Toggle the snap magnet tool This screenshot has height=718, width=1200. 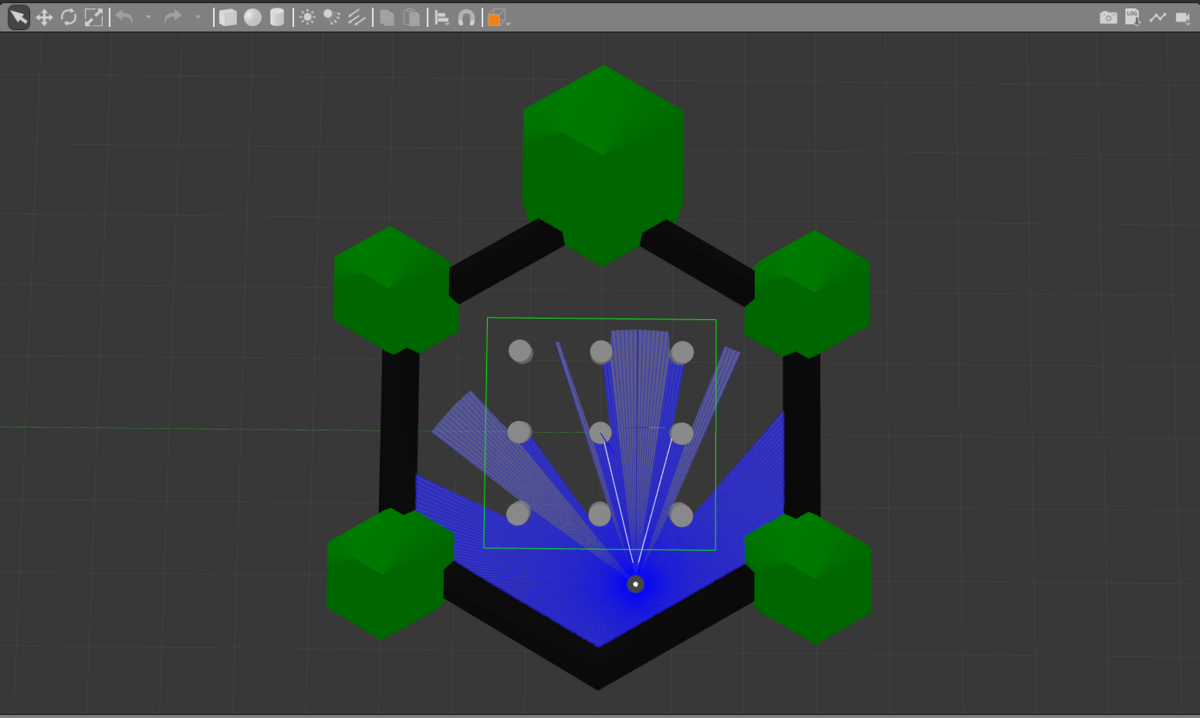coord(466,17)
